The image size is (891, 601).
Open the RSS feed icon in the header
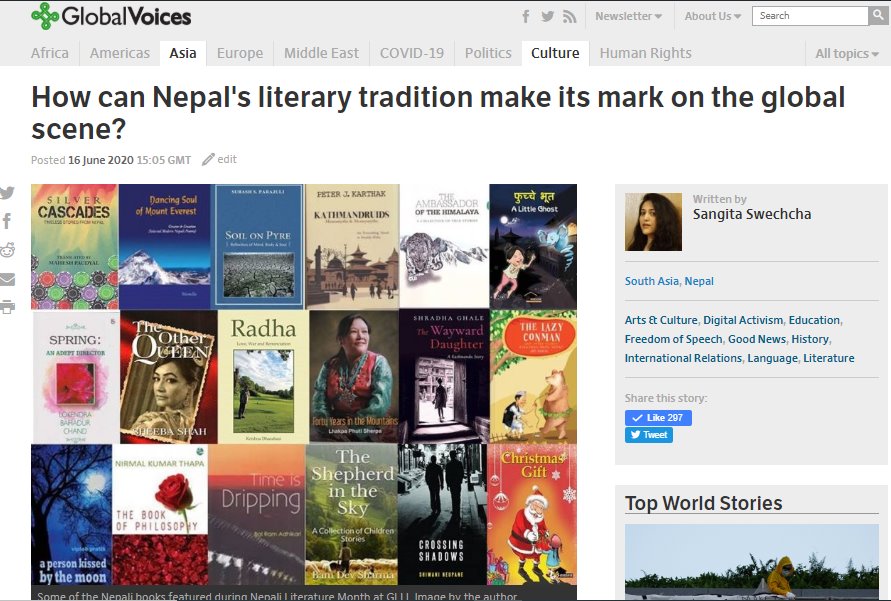[x=569, y=16]
